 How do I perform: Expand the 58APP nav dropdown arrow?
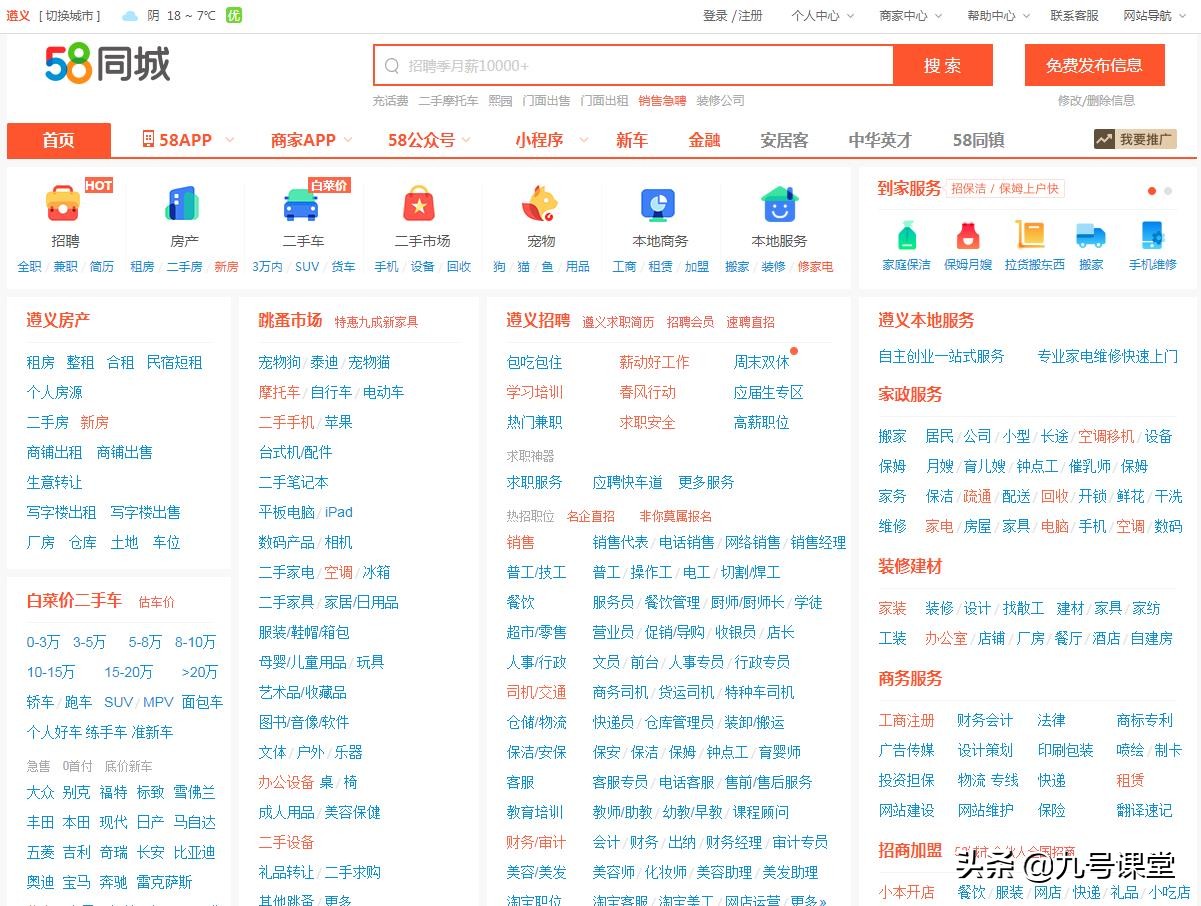(x=229, y=140)
